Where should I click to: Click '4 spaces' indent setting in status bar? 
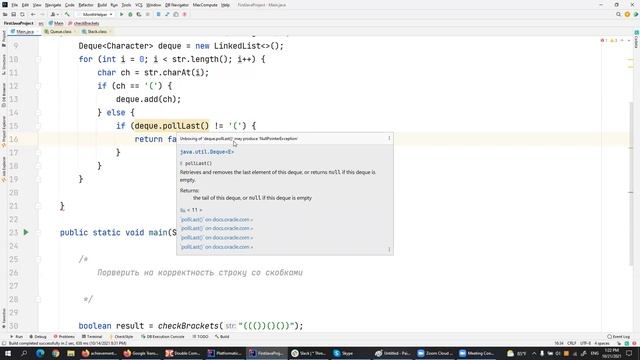tap(602, 344)
